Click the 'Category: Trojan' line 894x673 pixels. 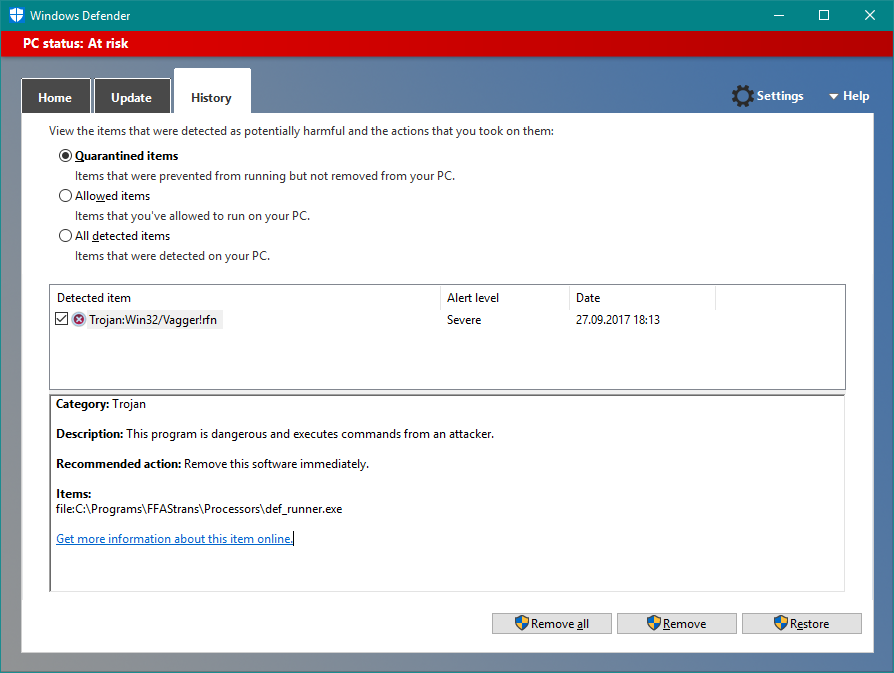pyautogui.click(x=101, y=404)
